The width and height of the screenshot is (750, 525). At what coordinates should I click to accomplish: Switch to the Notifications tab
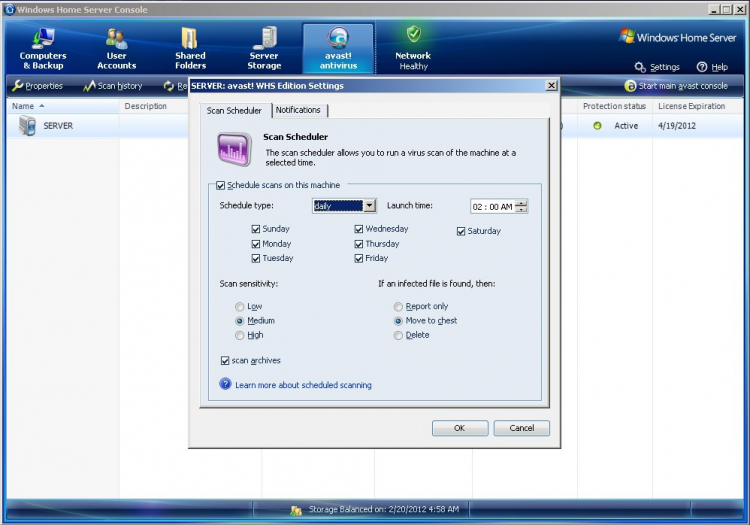(x=298, y=110)
